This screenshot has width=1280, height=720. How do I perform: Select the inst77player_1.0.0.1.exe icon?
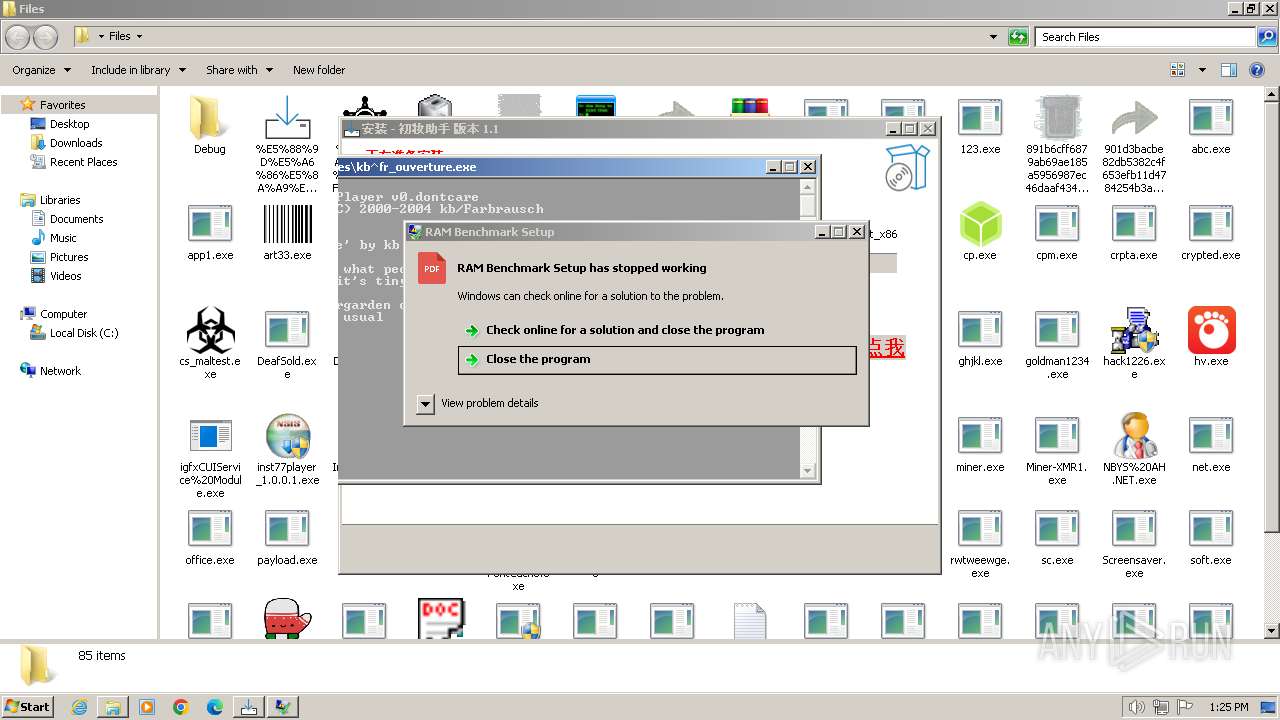coord(287,436)
